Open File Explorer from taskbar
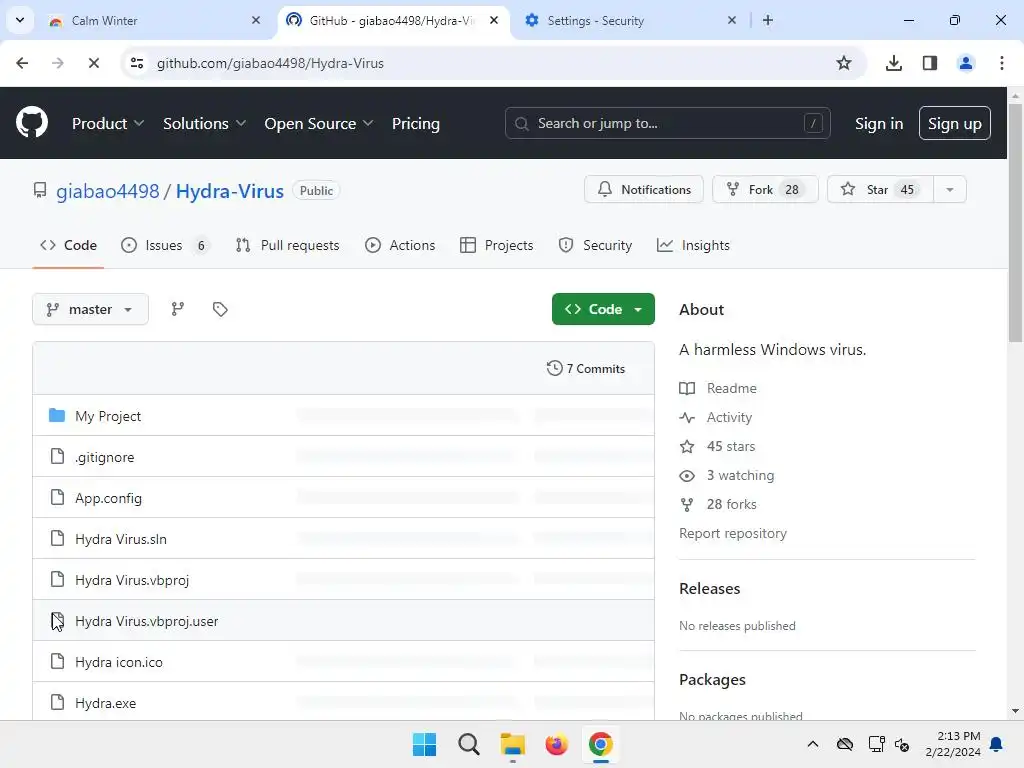Viewport: 1024px width, 768px height. [x=513, y=744]
